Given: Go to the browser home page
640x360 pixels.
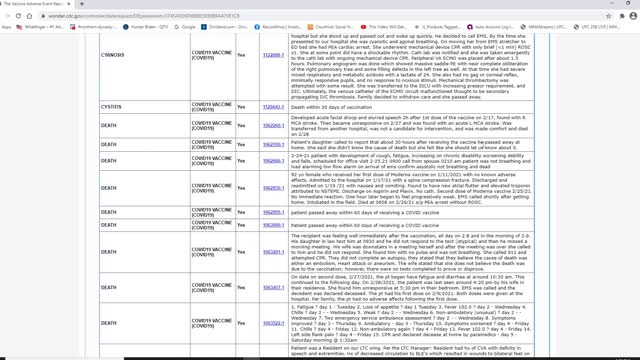Looking at the screenshot, I should point(29,16).
